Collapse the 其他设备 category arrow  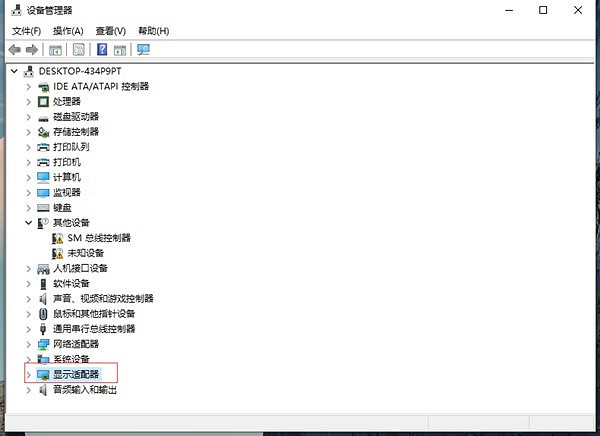(28, 222)
